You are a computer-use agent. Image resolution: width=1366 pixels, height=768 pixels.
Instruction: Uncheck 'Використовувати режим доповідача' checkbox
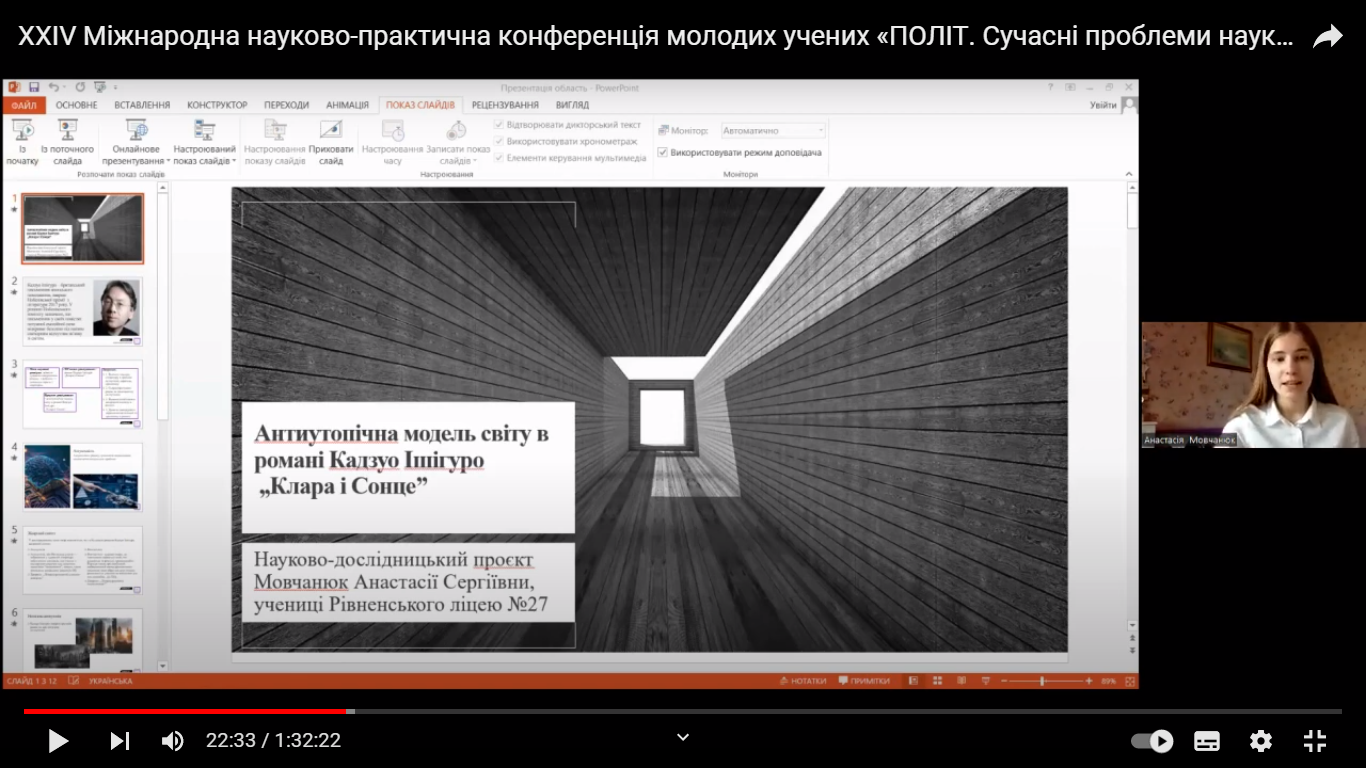click(x=662, y=152)
